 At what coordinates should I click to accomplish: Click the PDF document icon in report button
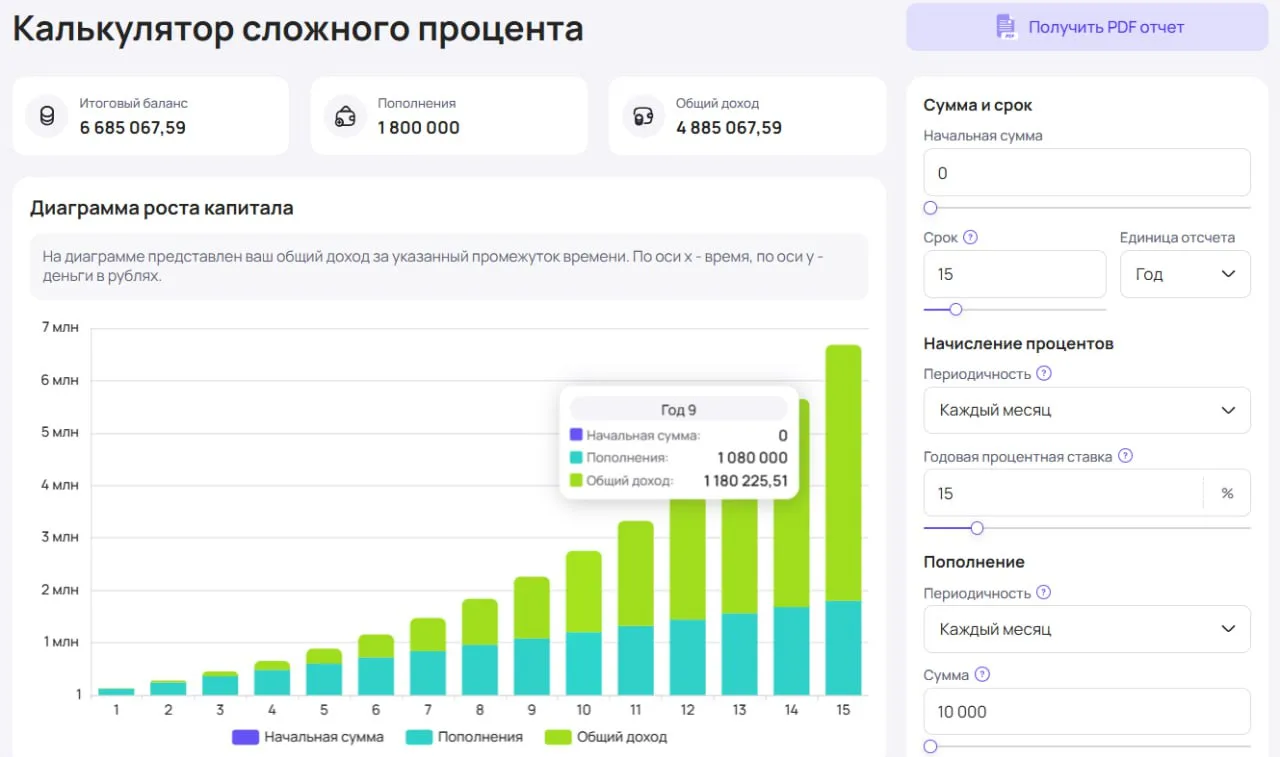coord(1006,27)
